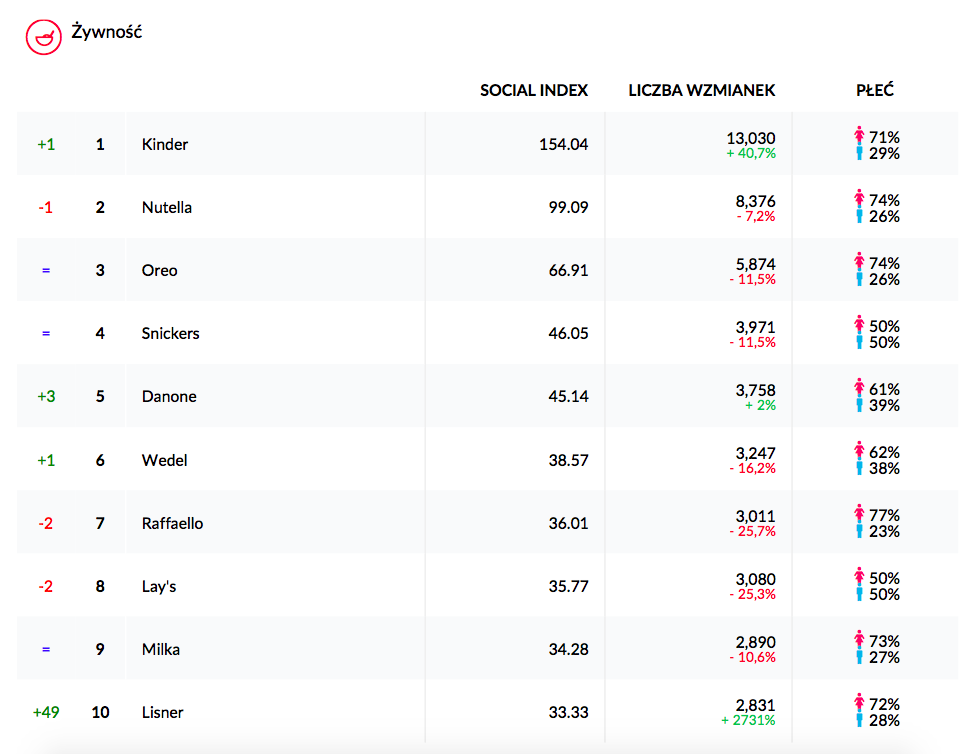
Task: Click the male icon in Danone row
Action: (x=858, y=405)
